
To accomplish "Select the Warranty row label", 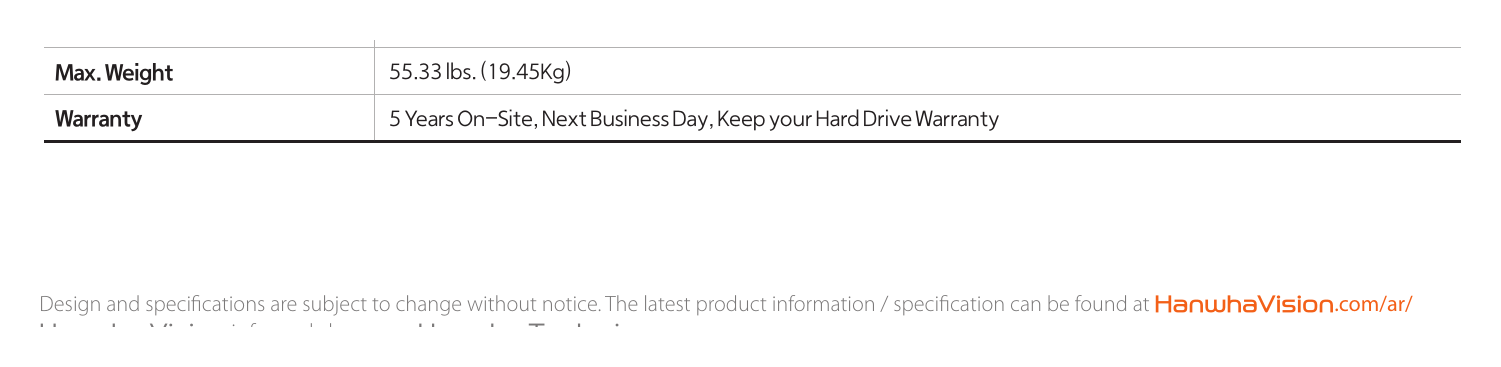I will (x=98, y=120).
